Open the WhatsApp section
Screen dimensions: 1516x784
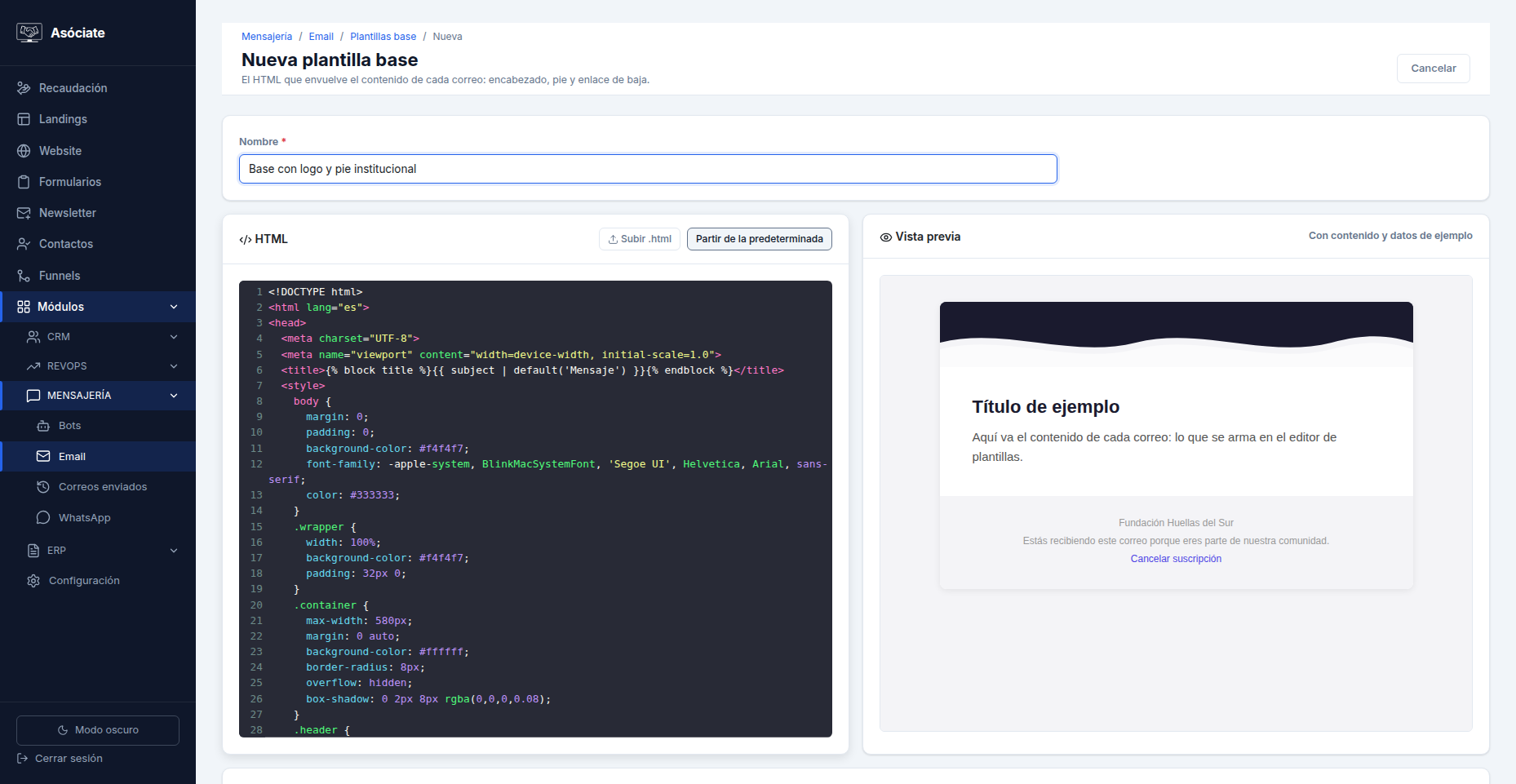(x=98, y=518)
